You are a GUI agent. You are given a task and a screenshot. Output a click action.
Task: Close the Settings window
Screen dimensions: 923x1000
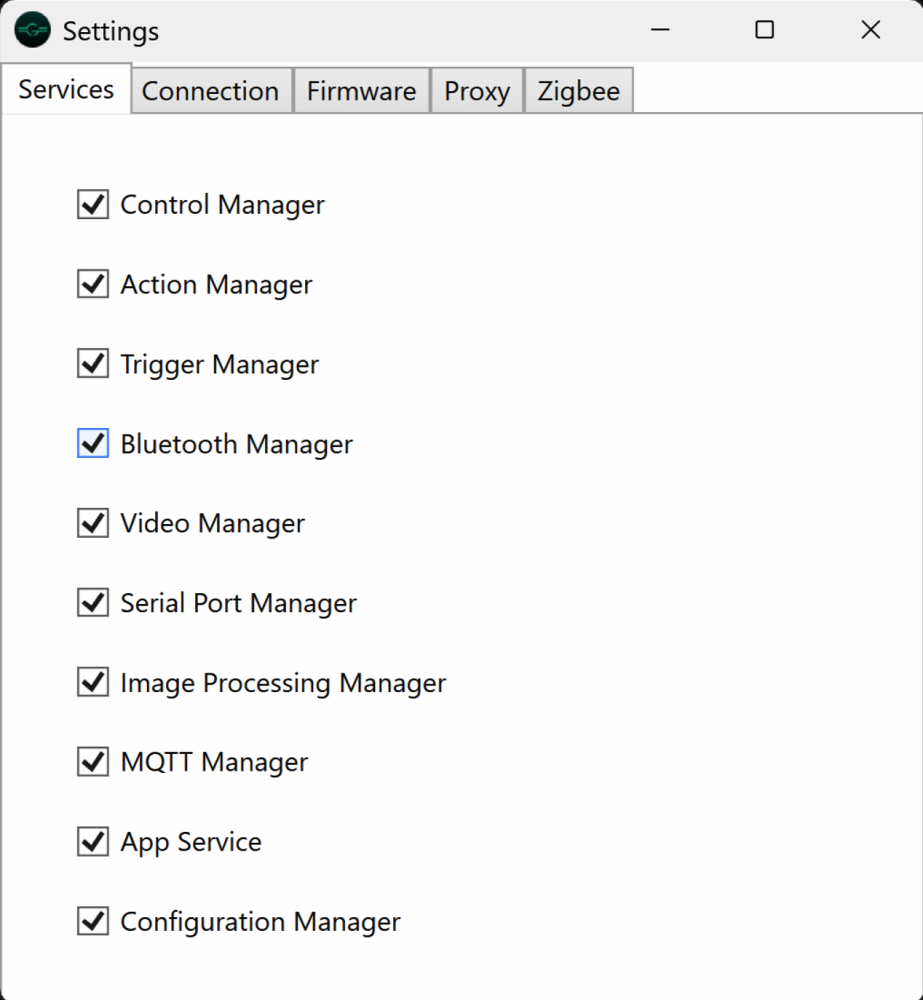871,30
